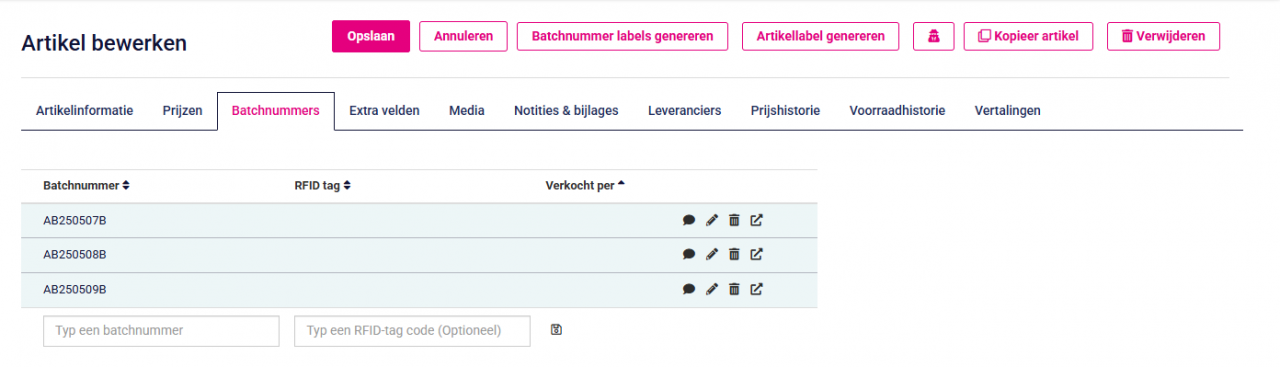Viewport: 1280px width, 367px height.
Task: Focus the Typ een batchnummer field
Action: 161,331
